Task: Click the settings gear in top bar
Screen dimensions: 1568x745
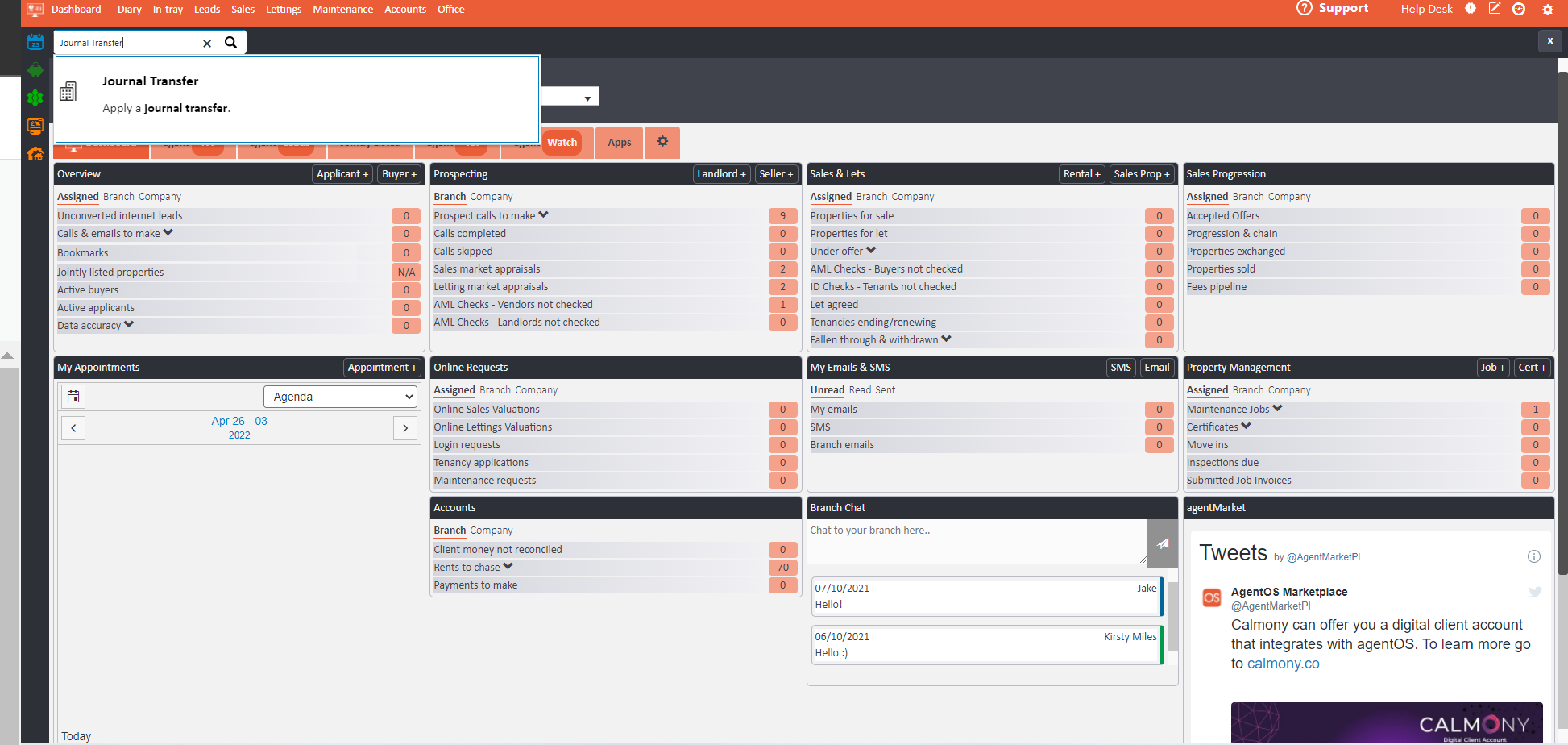Action: tap(1547, 10)
